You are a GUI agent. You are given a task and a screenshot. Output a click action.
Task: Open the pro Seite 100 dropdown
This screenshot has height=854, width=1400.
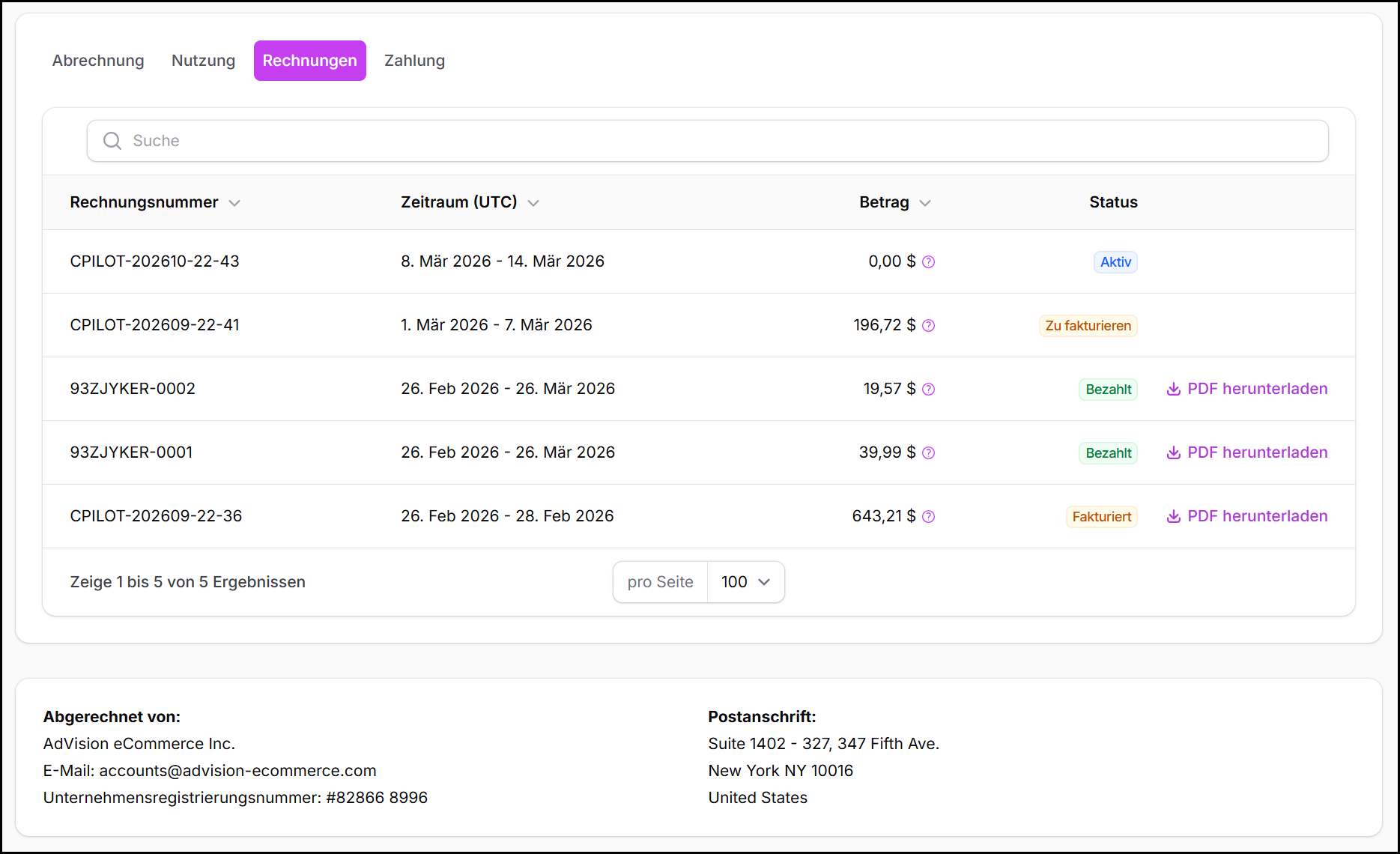[745, 582]
